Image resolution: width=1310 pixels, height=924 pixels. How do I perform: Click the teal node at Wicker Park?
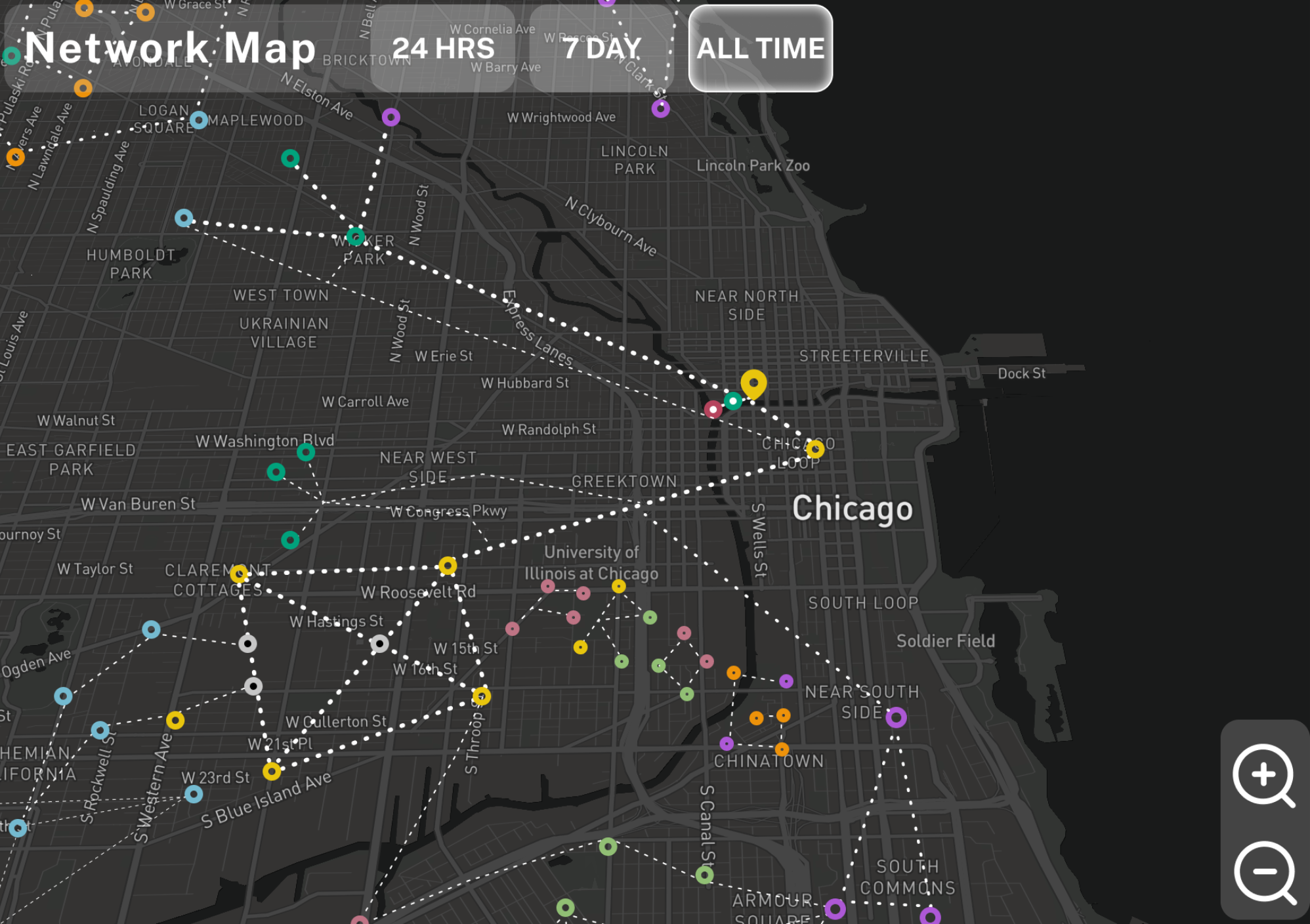point(355,236)
